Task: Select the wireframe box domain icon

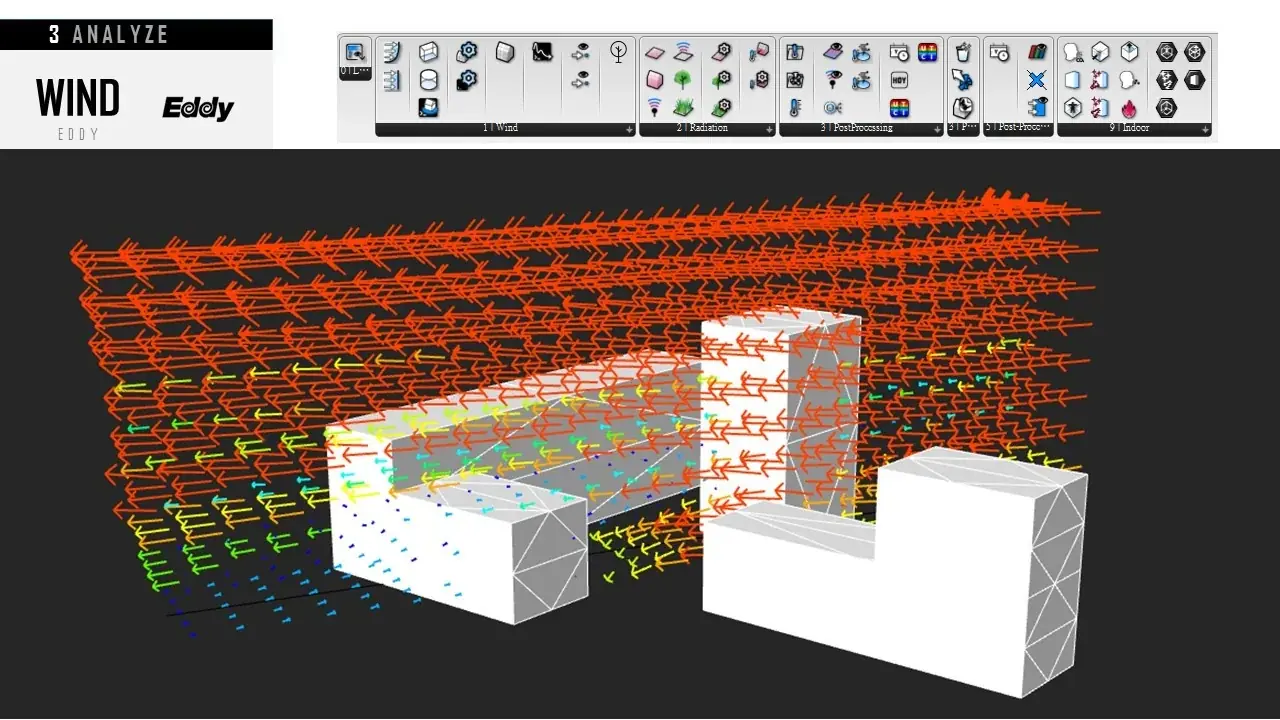Action: 429,52
